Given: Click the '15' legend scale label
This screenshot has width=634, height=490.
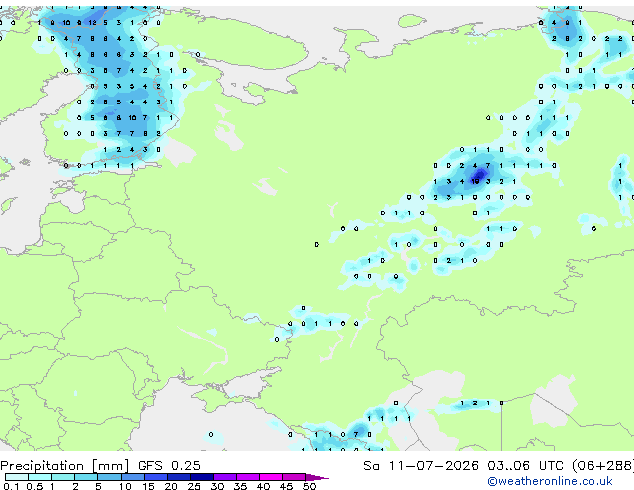Looking at the screenshot, I should click(148, 486).
